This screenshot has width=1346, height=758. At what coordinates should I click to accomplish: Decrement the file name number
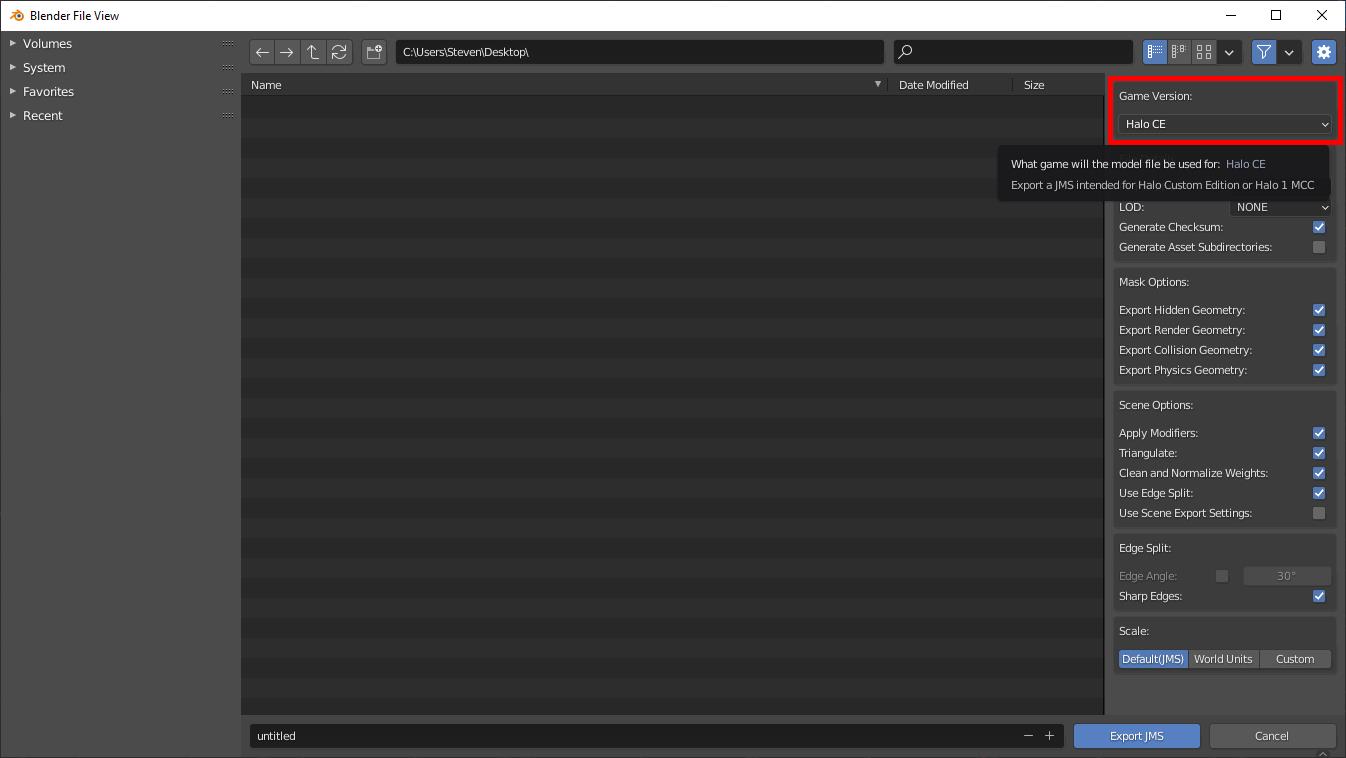1028,736
